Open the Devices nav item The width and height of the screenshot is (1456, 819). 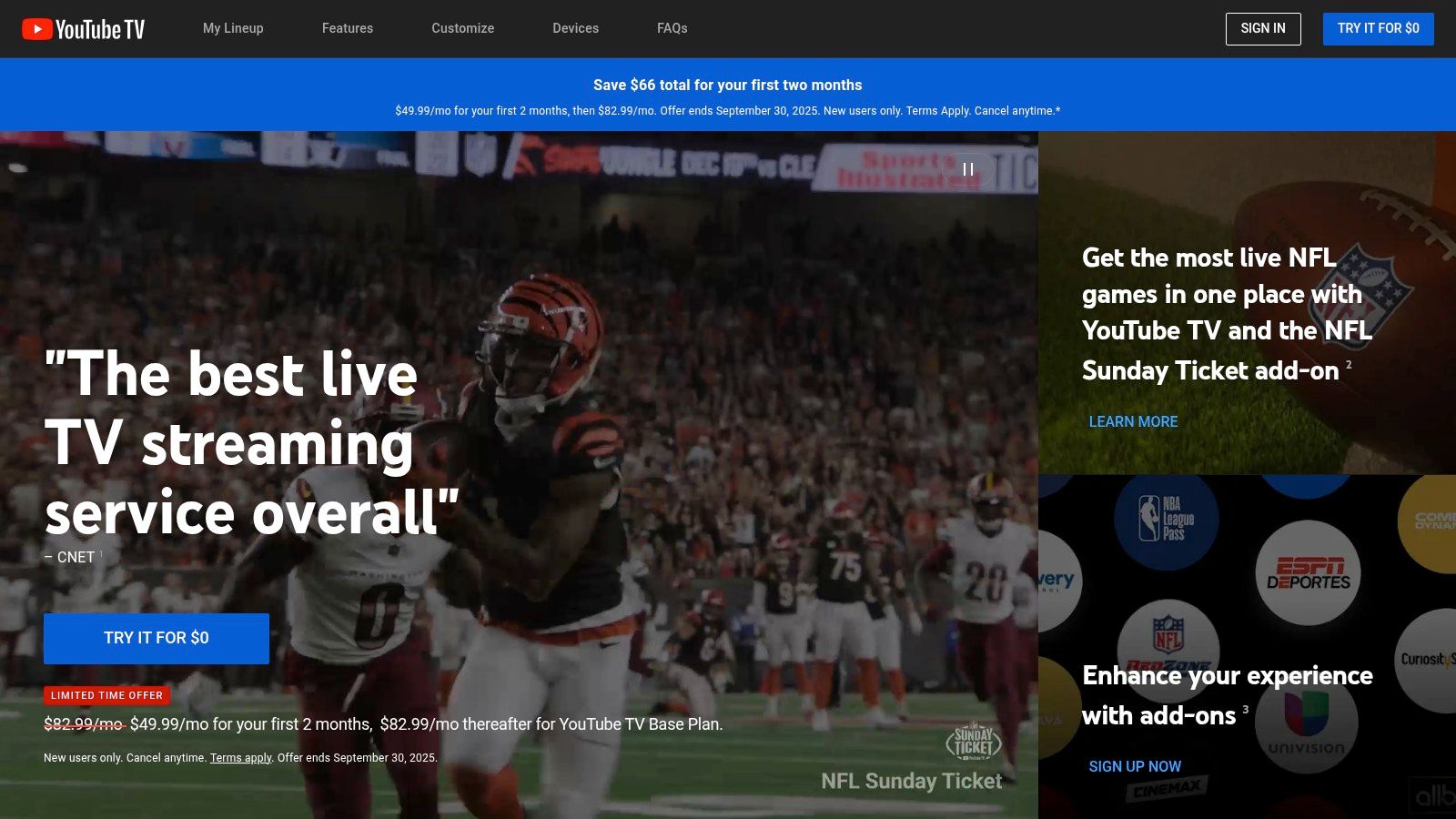coord(576,28)
